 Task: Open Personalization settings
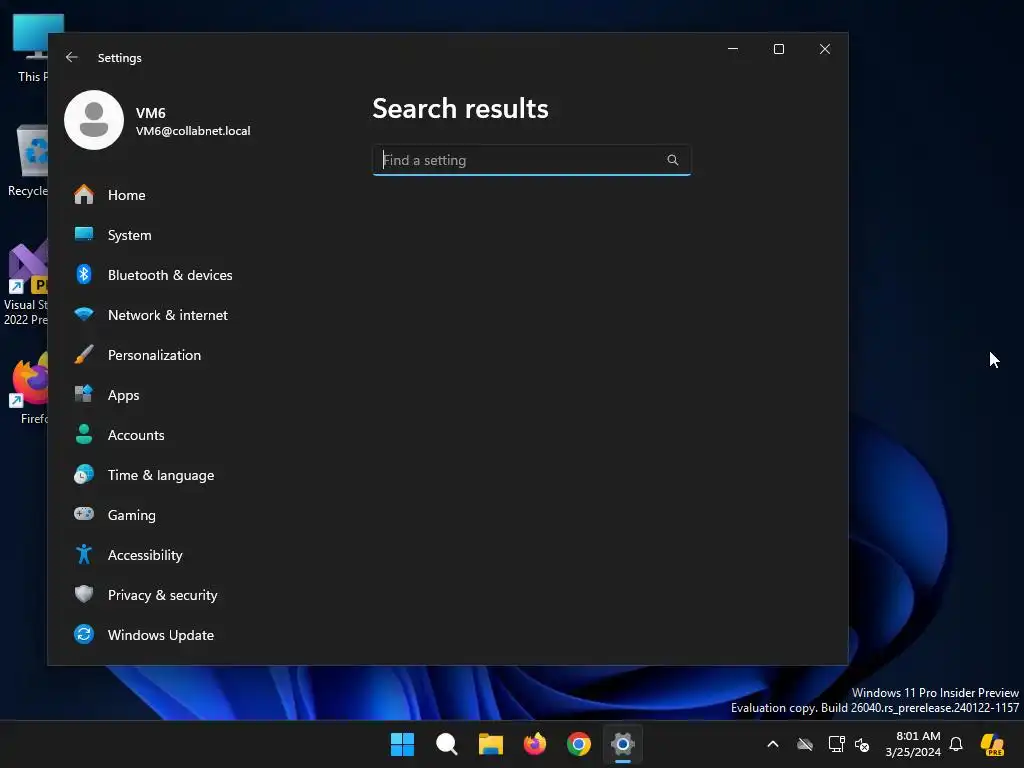point(154,355)
